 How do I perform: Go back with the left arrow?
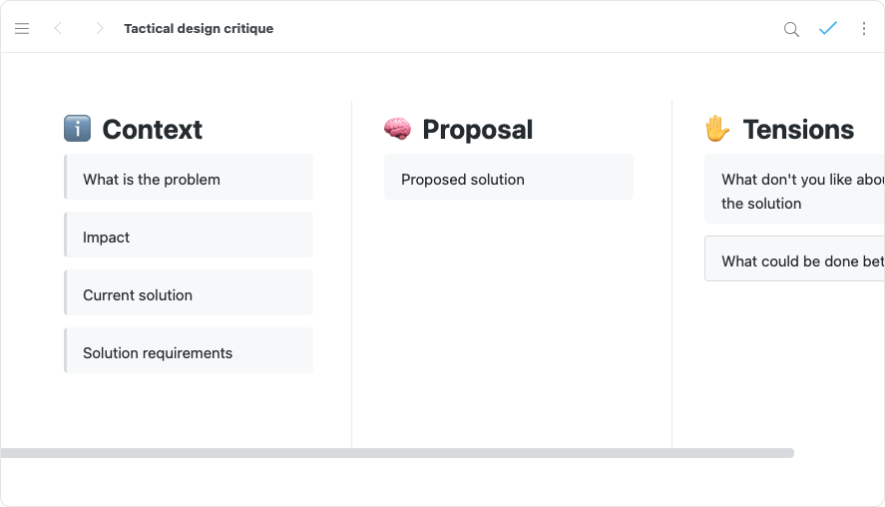58,29
